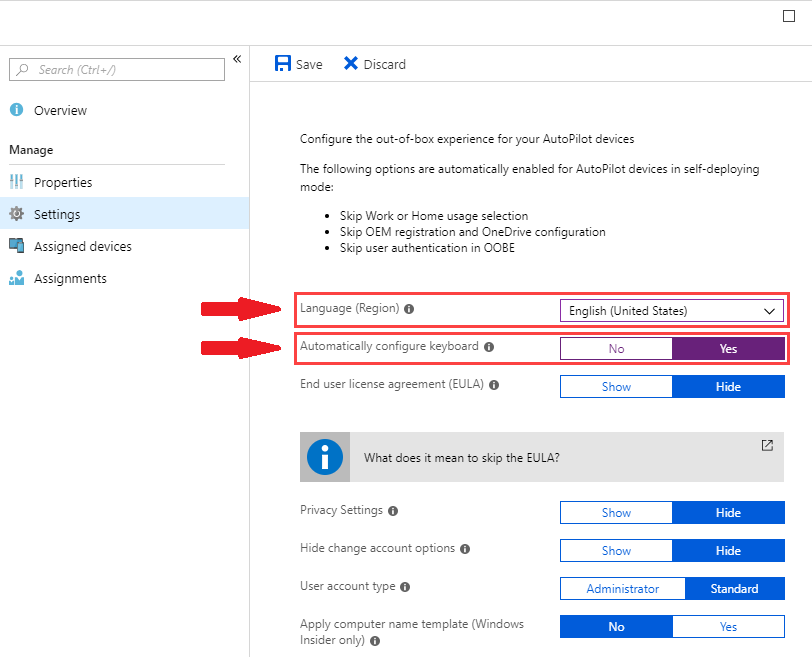
Task: Collapse the left sidebar with the chevron
Action: (x=237, y=60)
